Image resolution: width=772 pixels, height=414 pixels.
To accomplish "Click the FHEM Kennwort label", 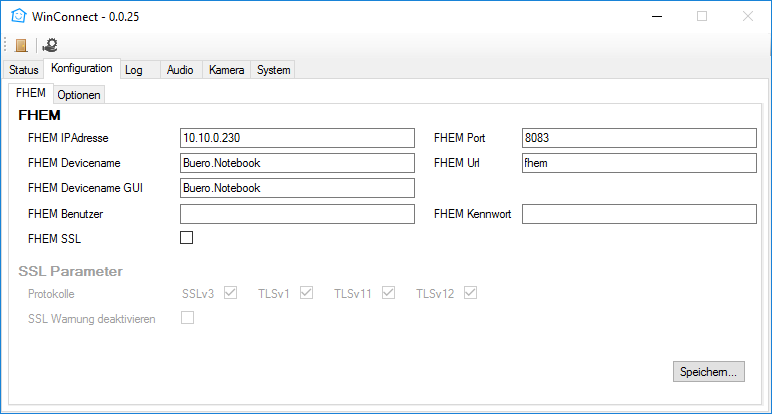I will 473,214.
